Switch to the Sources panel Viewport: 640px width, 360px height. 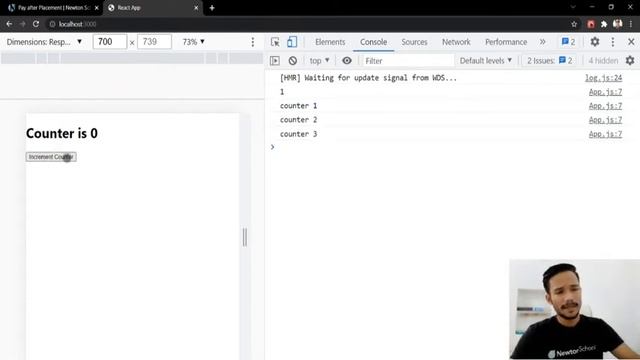(x=414, y=42)
